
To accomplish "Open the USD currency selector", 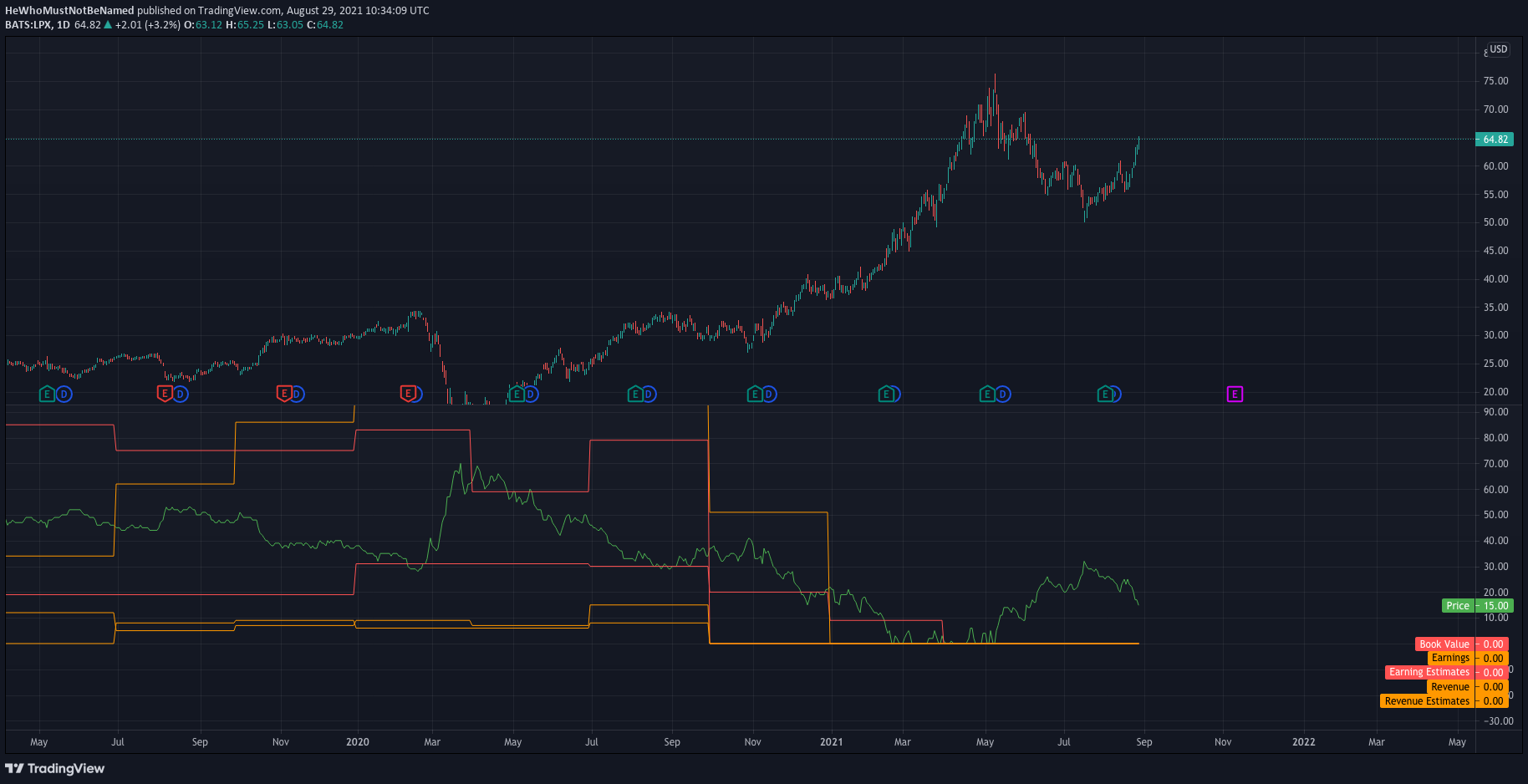I will pos(1498,49).
